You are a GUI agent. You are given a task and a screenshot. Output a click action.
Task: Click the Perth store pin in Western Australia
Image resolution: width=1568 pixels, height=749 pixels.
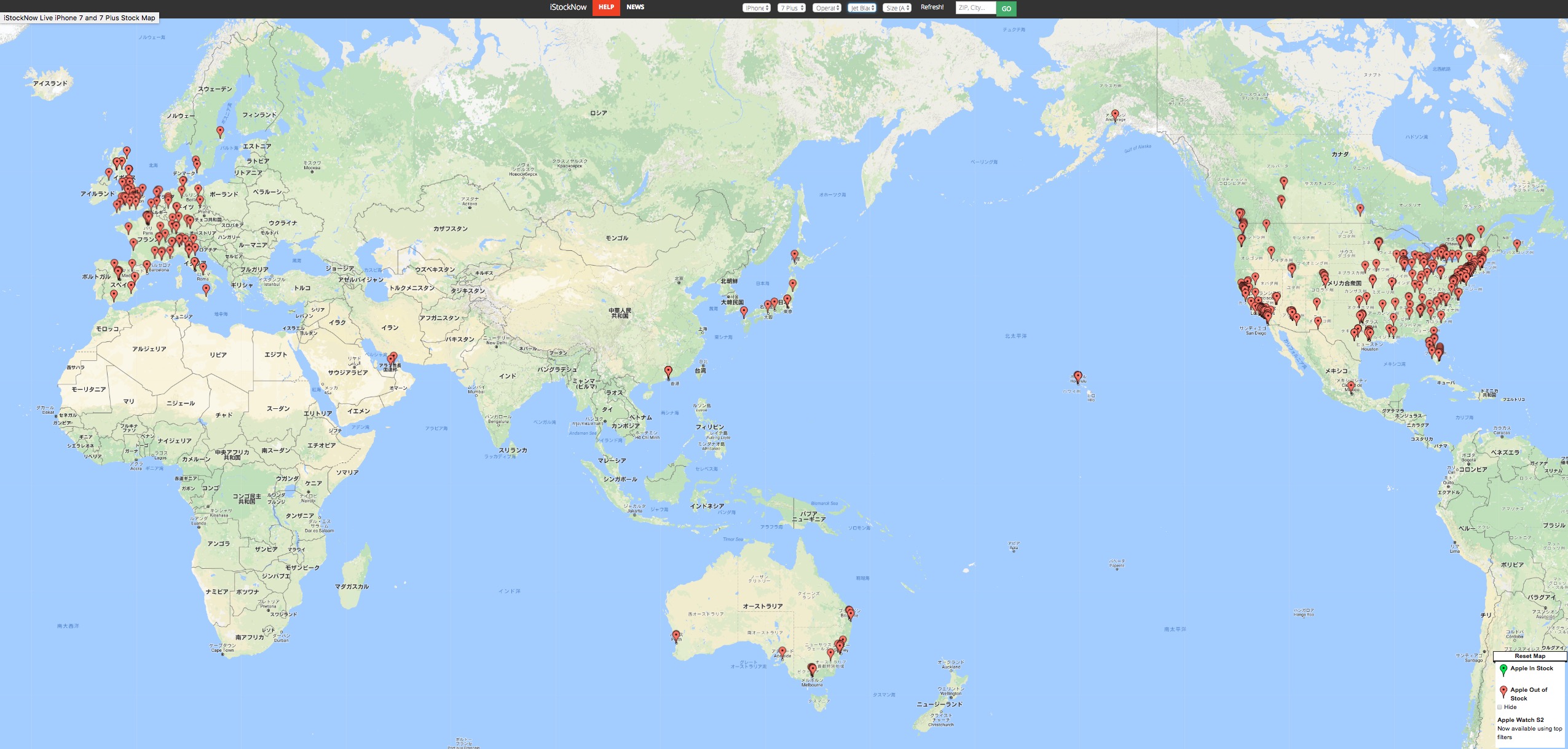(676, 635)
